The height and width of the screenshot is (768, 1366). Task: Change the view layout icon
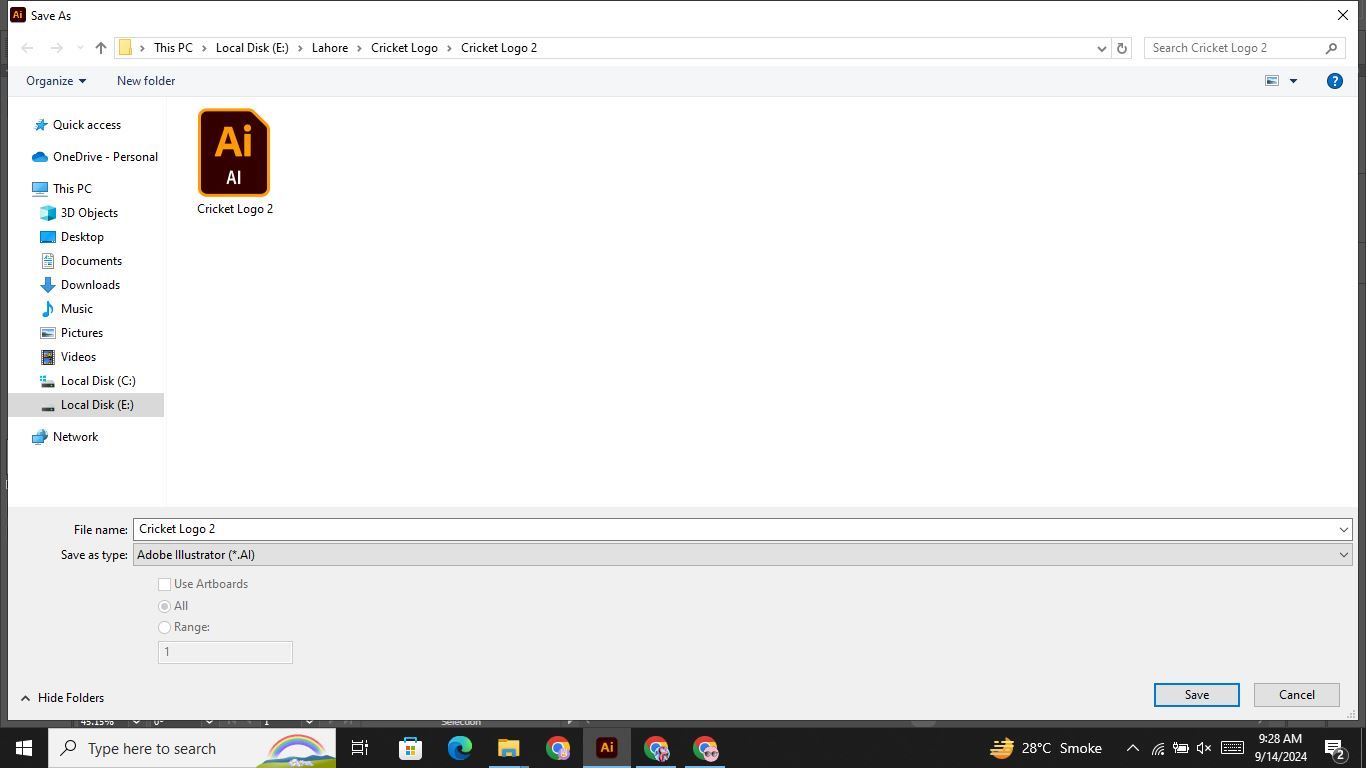1272,81
